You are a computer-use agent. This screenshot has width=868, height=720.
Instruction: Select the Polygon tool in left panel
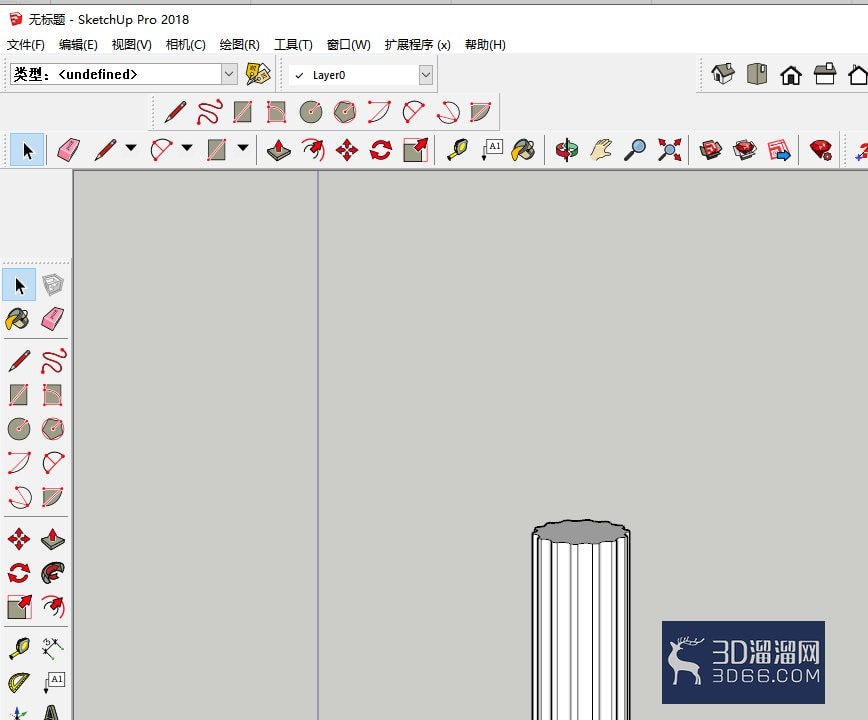[53, 429]
